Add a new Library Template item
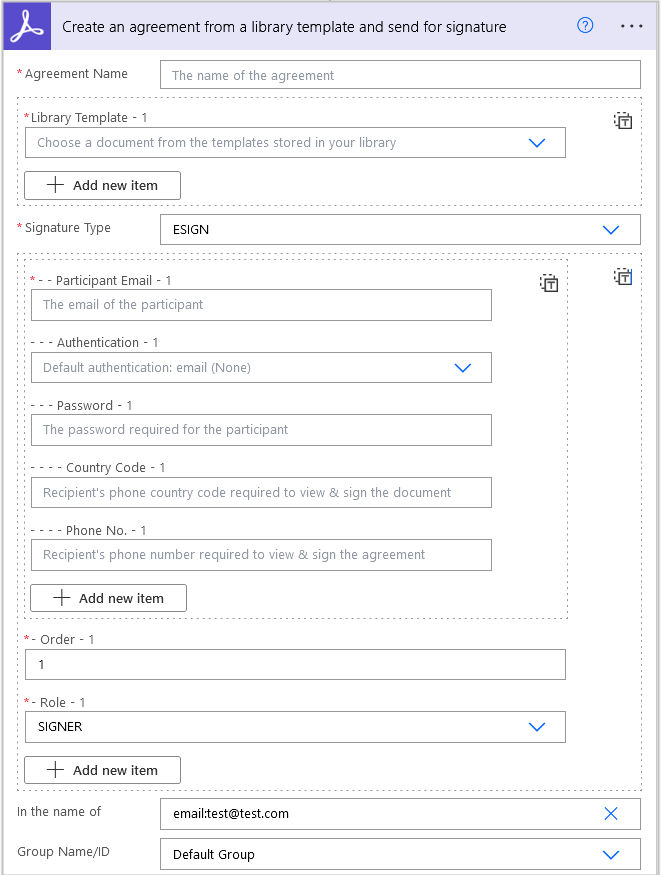 tap(101, 185)
